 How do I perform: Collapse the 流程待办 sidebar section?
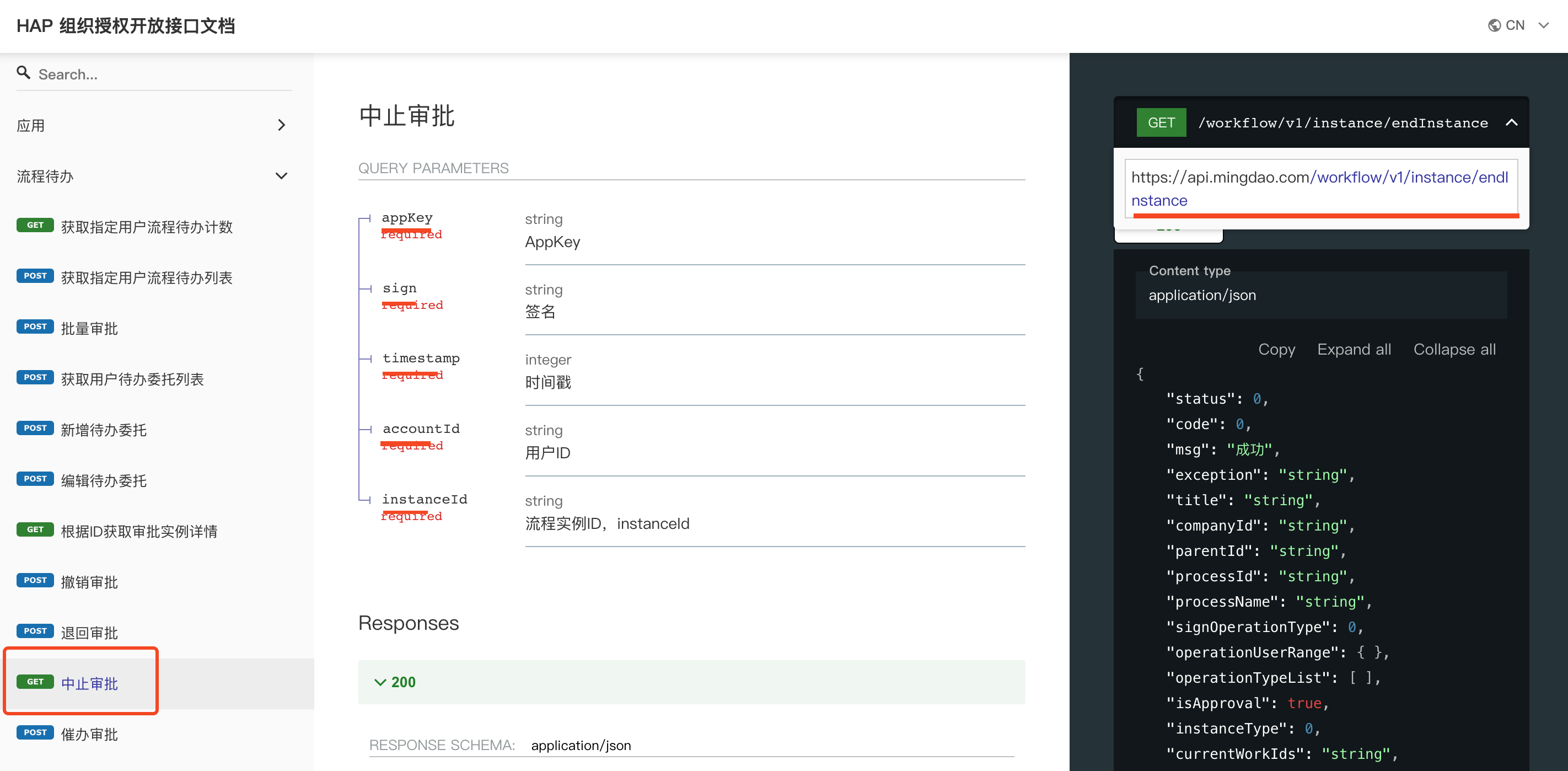(x=281, y=176)
